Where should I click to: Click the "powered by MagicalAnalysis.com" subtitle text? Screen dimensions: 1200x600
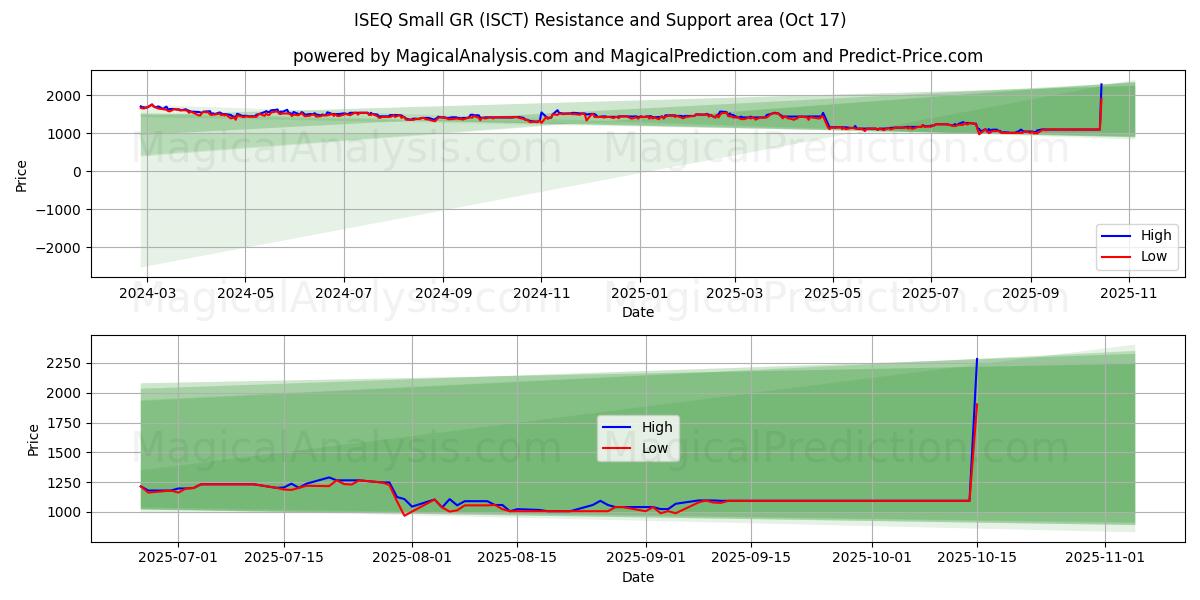coord(637,56)
